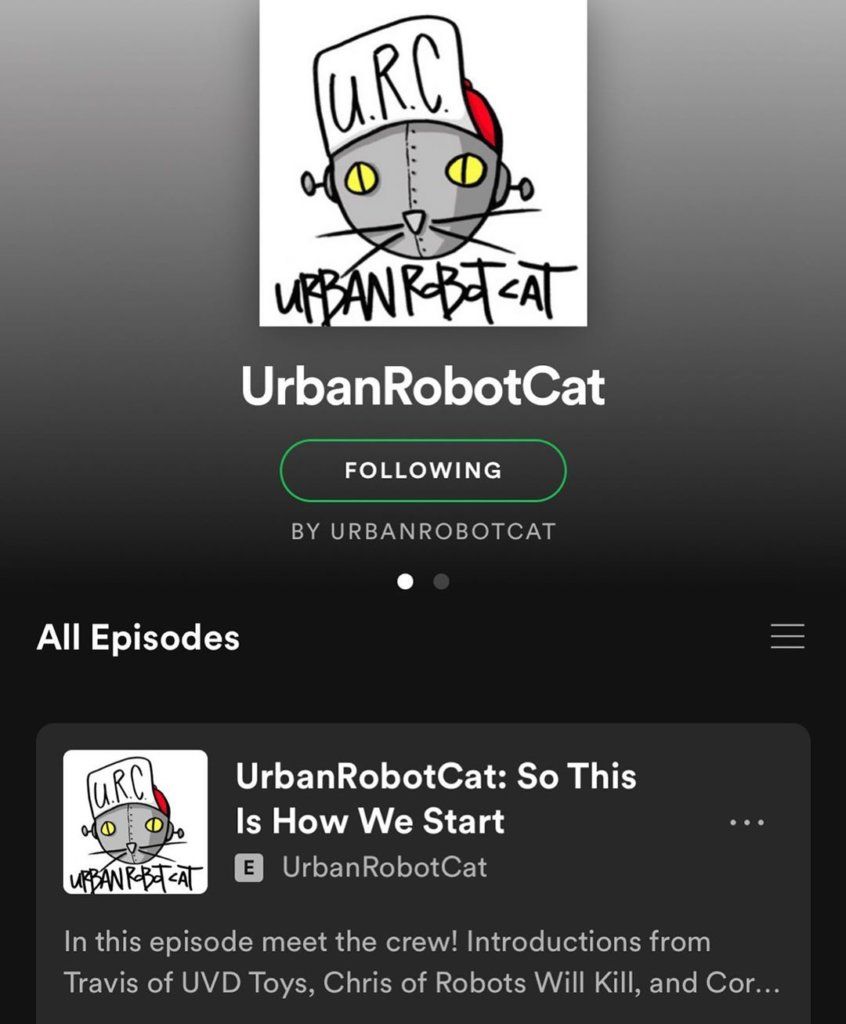Image resolution: width=846 pixels, height=1024 pixels.
Task: Open the large UrbanRobotCat podcast cover art
Action: [x=423, y=163]
